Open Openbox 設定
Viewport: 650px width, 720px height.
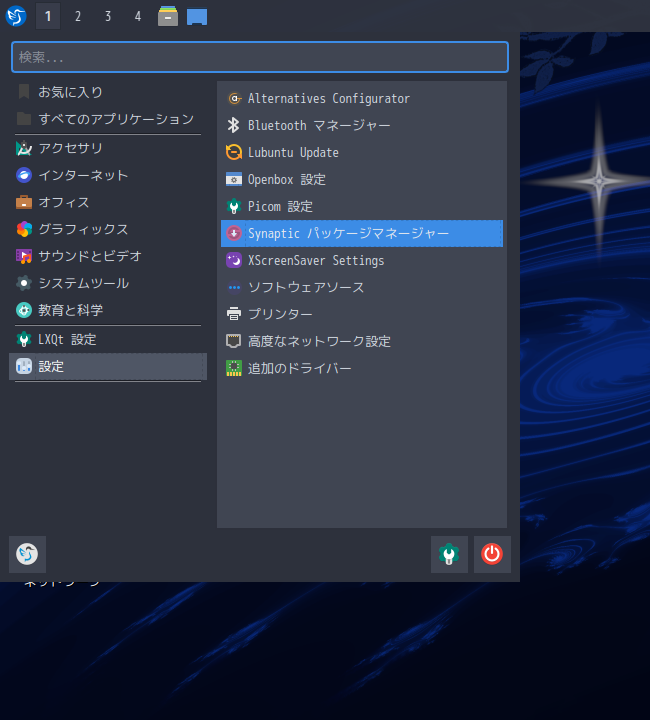tap(362, 179)
